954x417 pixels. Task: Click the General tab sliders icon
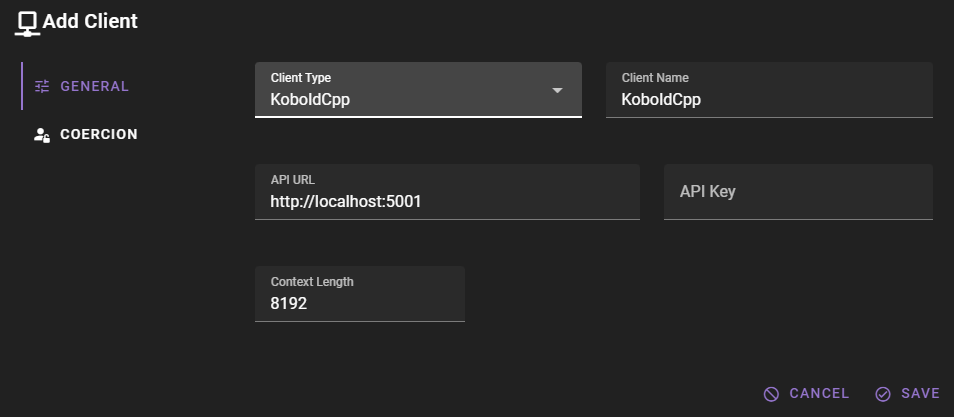pyautogui.click(x=42, y=86)
